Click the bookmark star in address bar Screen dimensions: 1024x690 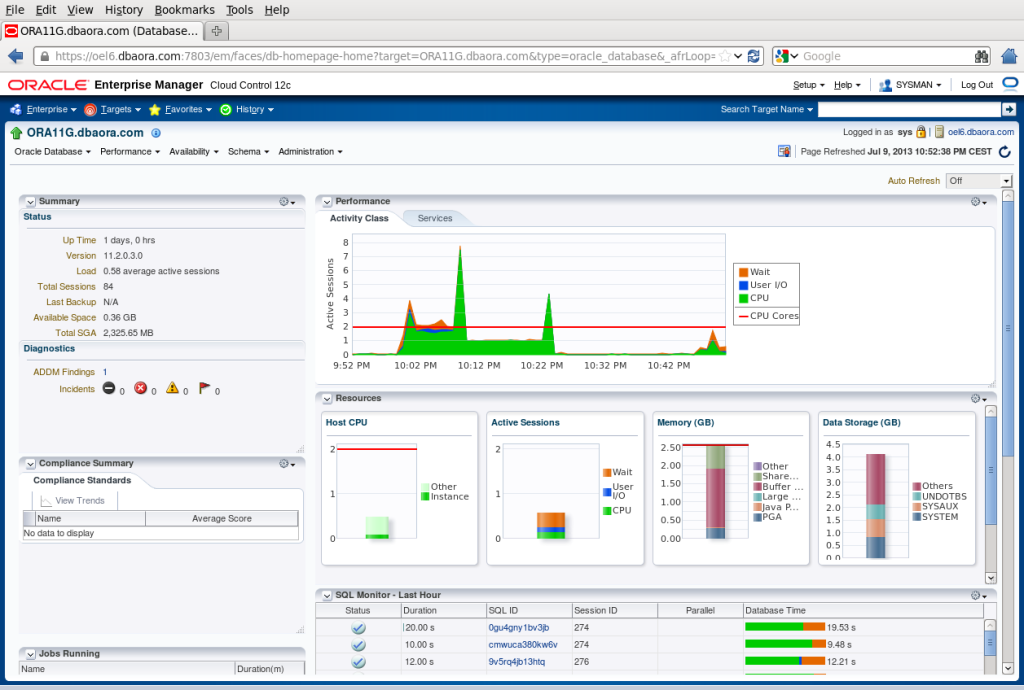(725, 56)
